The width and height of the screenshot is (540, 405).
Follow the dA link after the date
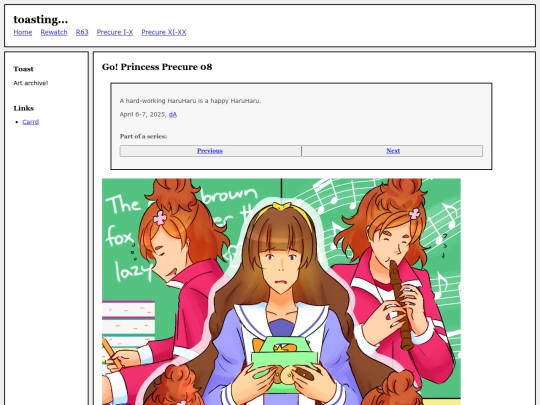coord(173,115)
